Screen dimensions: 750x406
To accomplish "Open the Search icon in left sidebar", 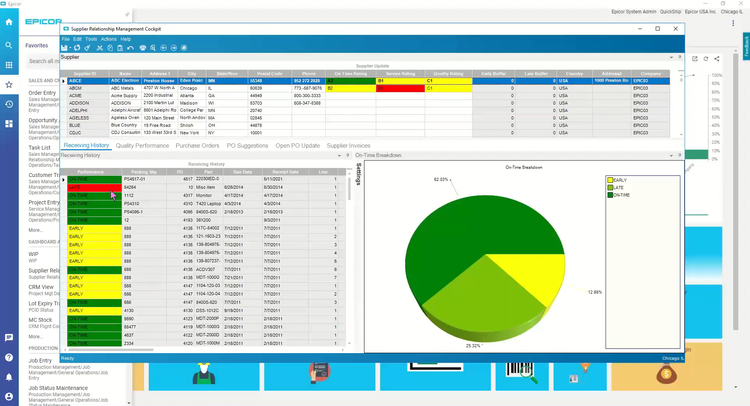I will [9, 45].
